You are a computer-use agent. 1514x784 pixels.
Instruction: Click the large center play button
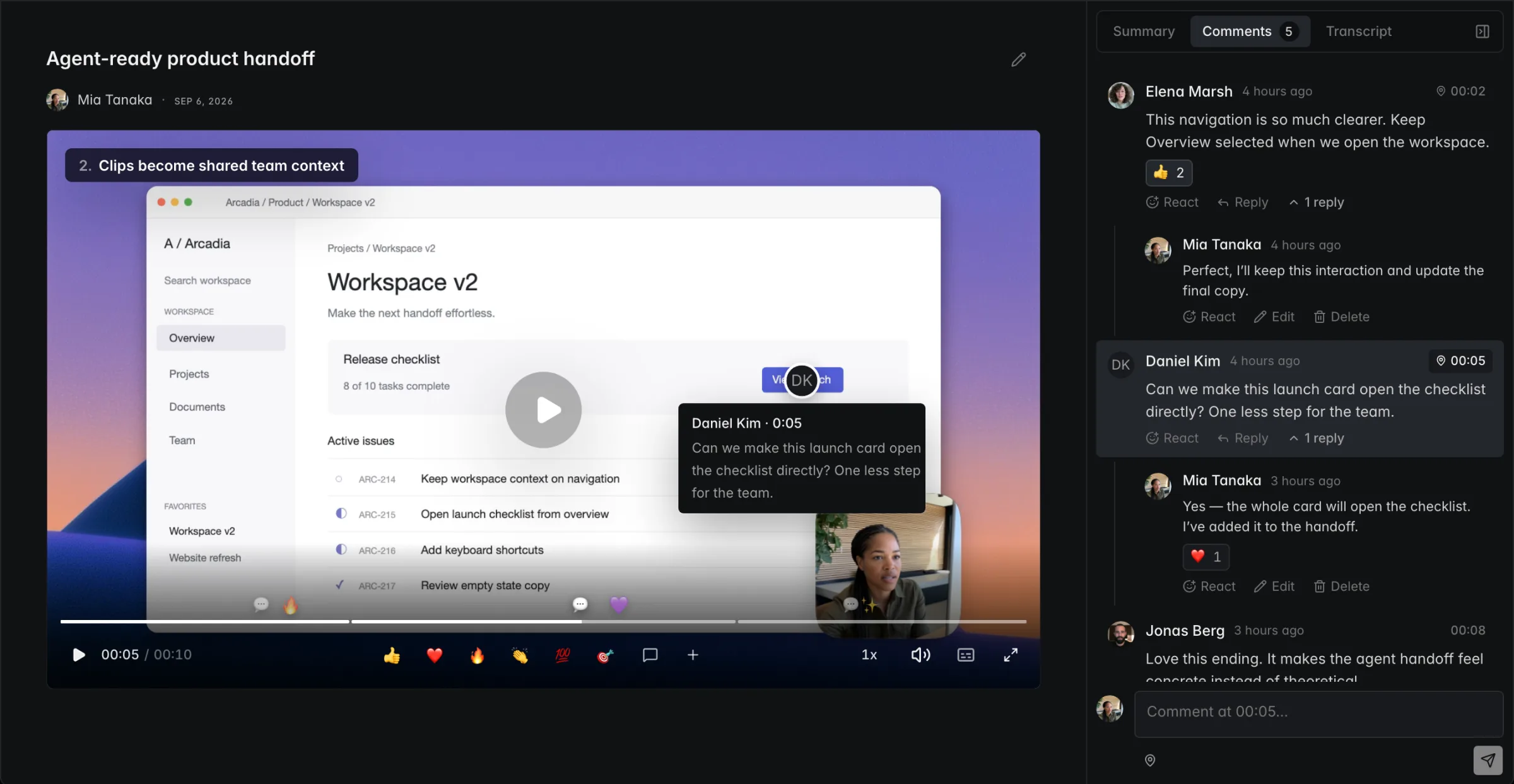tap(543, 410)
